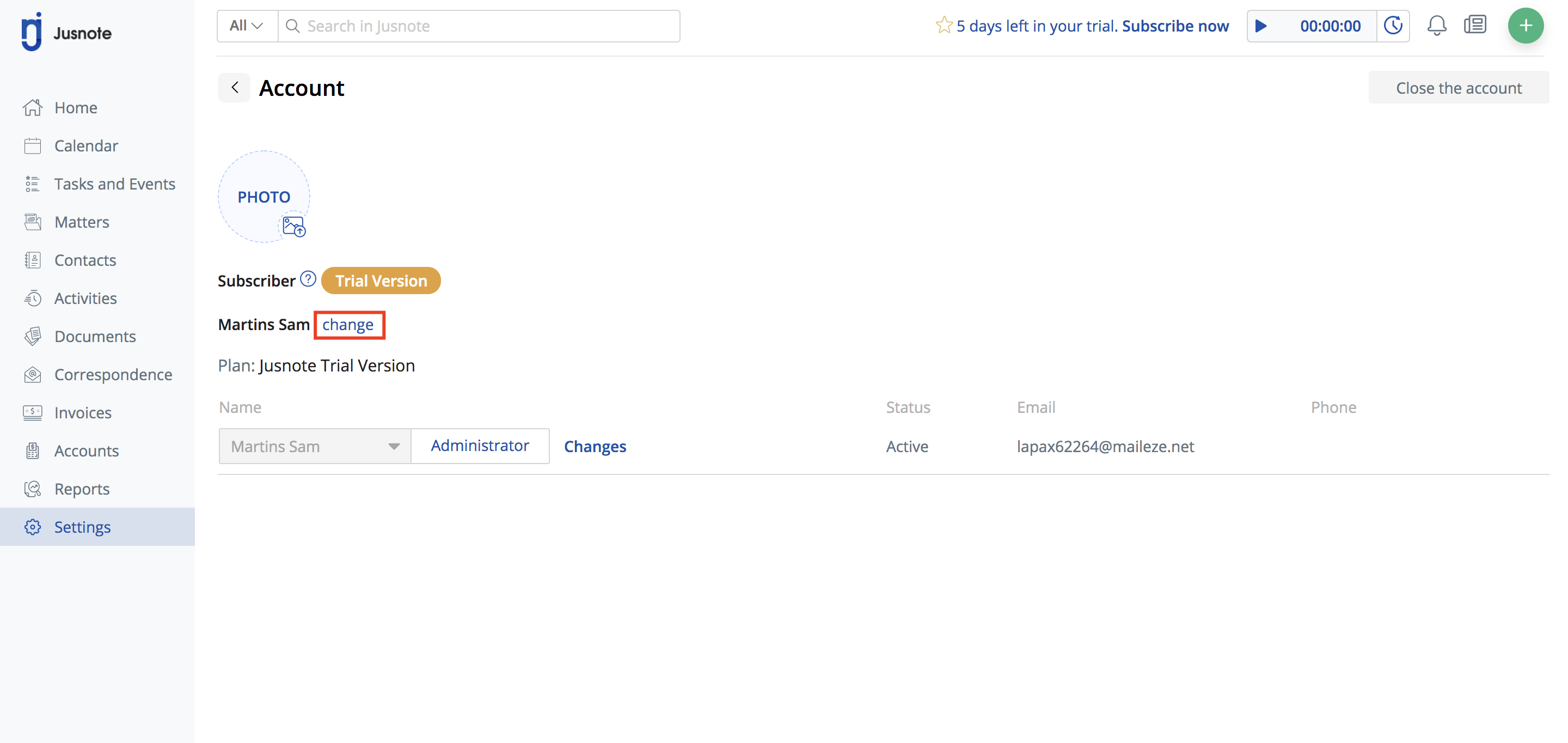Viewport: 1568px width, 743px height.
Task: Click Plan: Jusnote Trial Version text
Action: [316, 366]
